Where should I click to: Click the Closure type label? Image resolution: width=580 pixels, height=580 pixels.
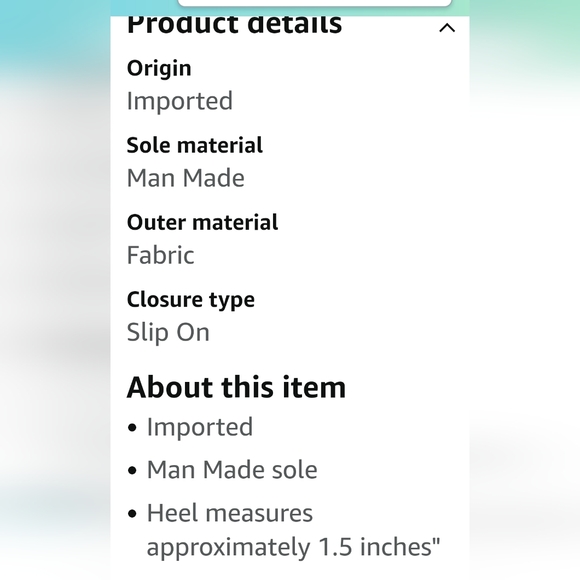pyautogui.click(x=190, y=300)
